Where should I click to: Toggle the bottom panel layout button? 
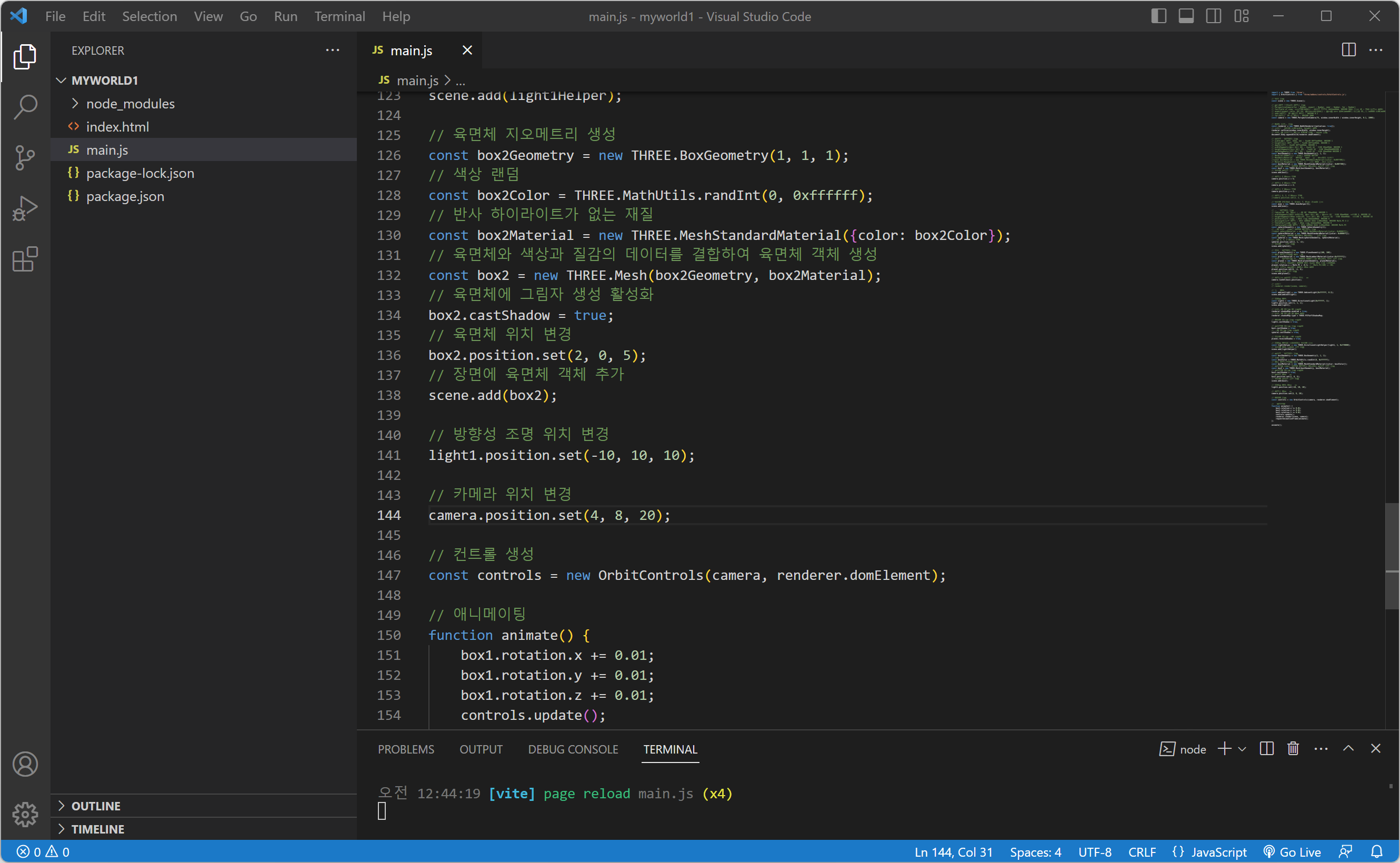point(1186,16)
